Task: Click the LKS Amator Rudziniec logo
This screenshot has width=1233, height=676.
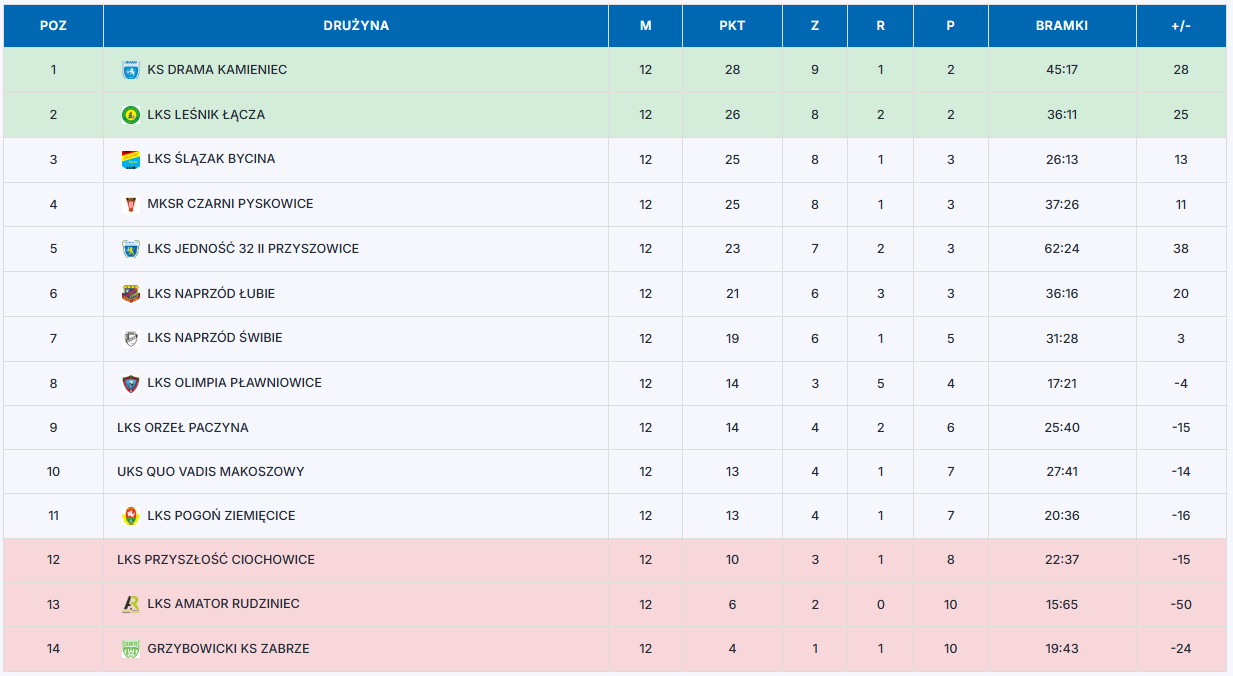Action: tap(130, 604)
